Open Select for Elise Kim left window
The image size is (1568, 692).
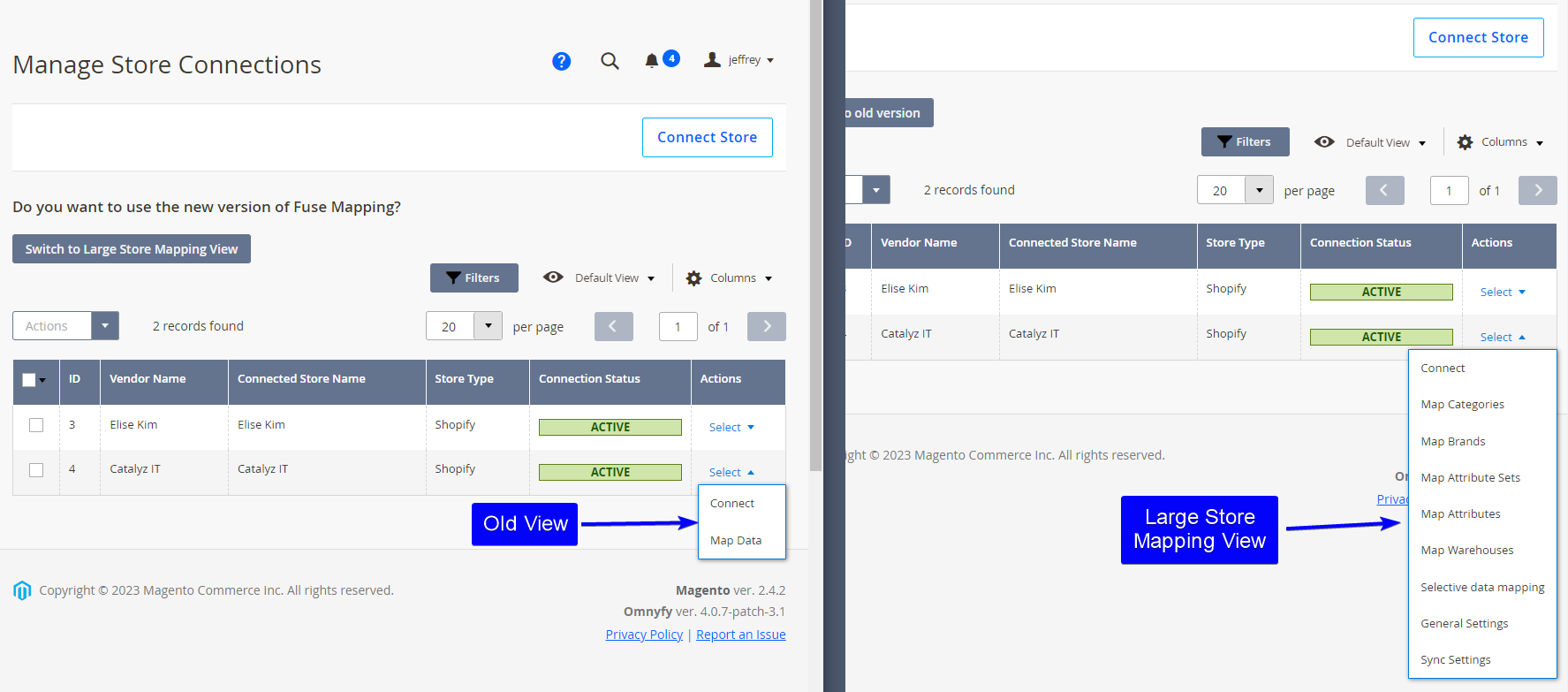pos(731,428)
